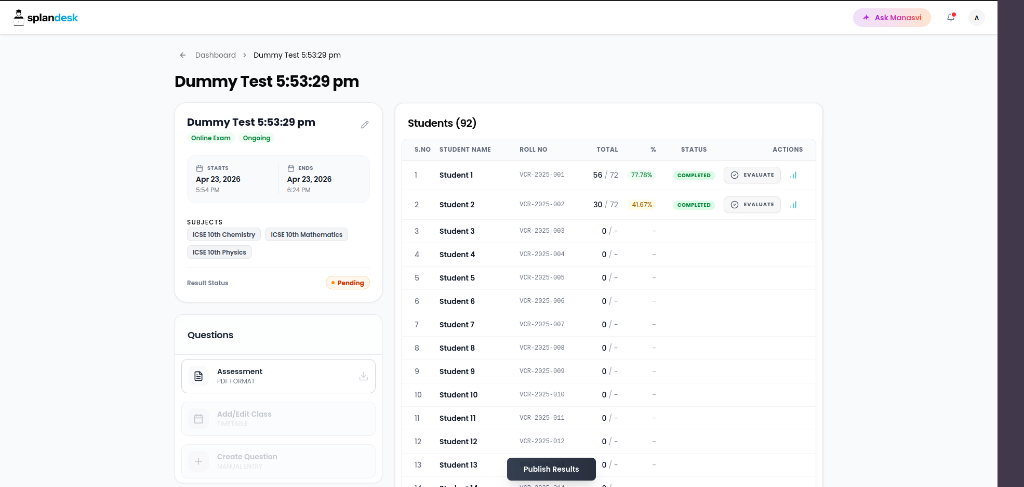This screenshot has width=1024, height=487.
Task: Click the Status column header
Action: coord(694,149)
